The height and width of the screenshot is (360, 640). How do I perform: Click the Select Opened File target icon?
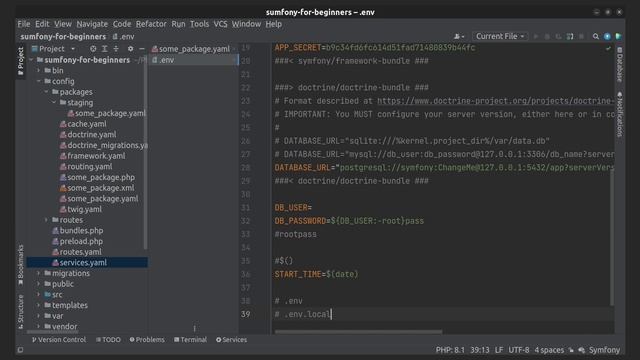tap(93, 49)
